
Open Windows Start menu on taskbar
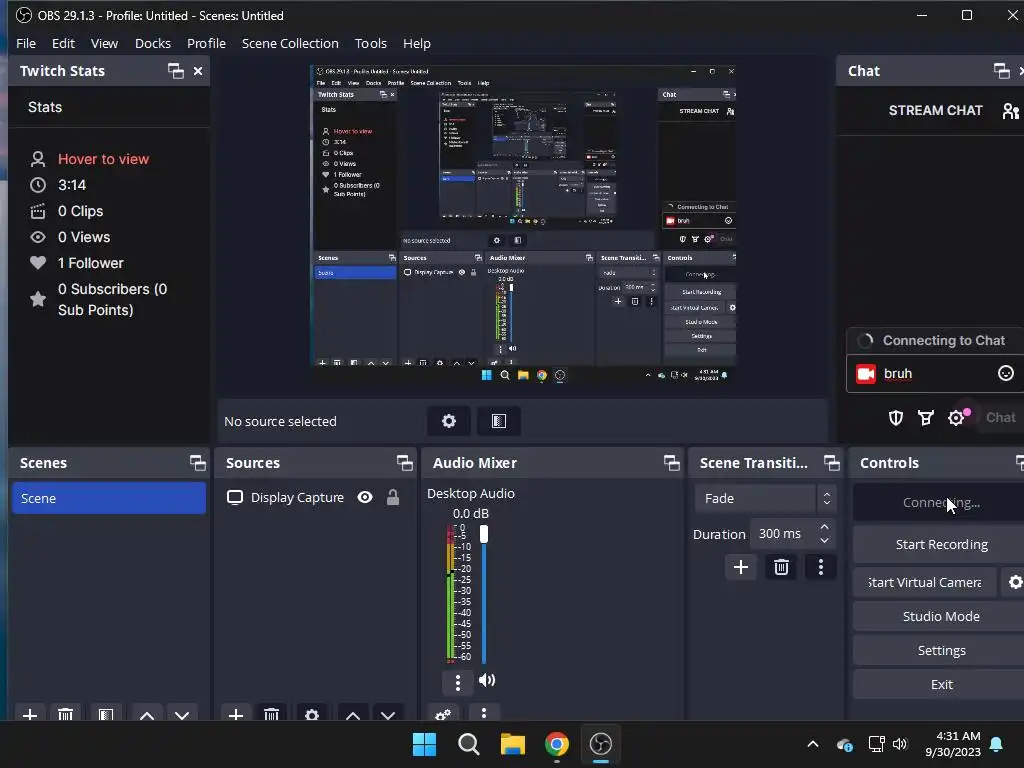[x=424, y=744]
